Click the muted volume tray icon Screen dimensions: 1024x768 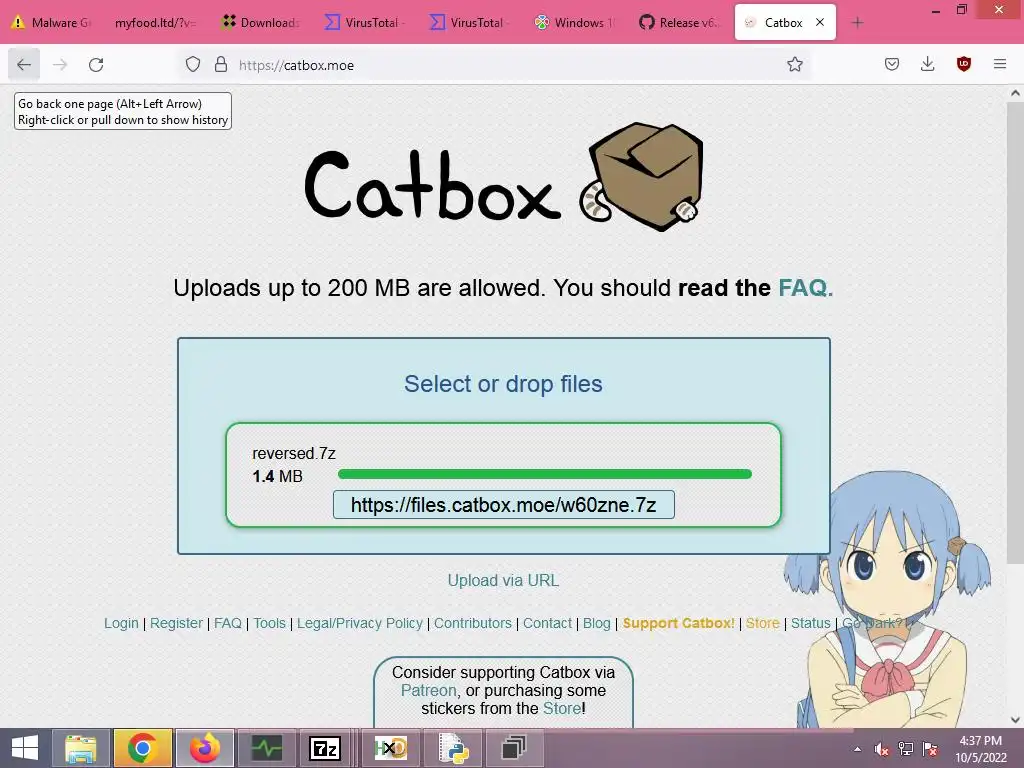[x=882, y=749]
